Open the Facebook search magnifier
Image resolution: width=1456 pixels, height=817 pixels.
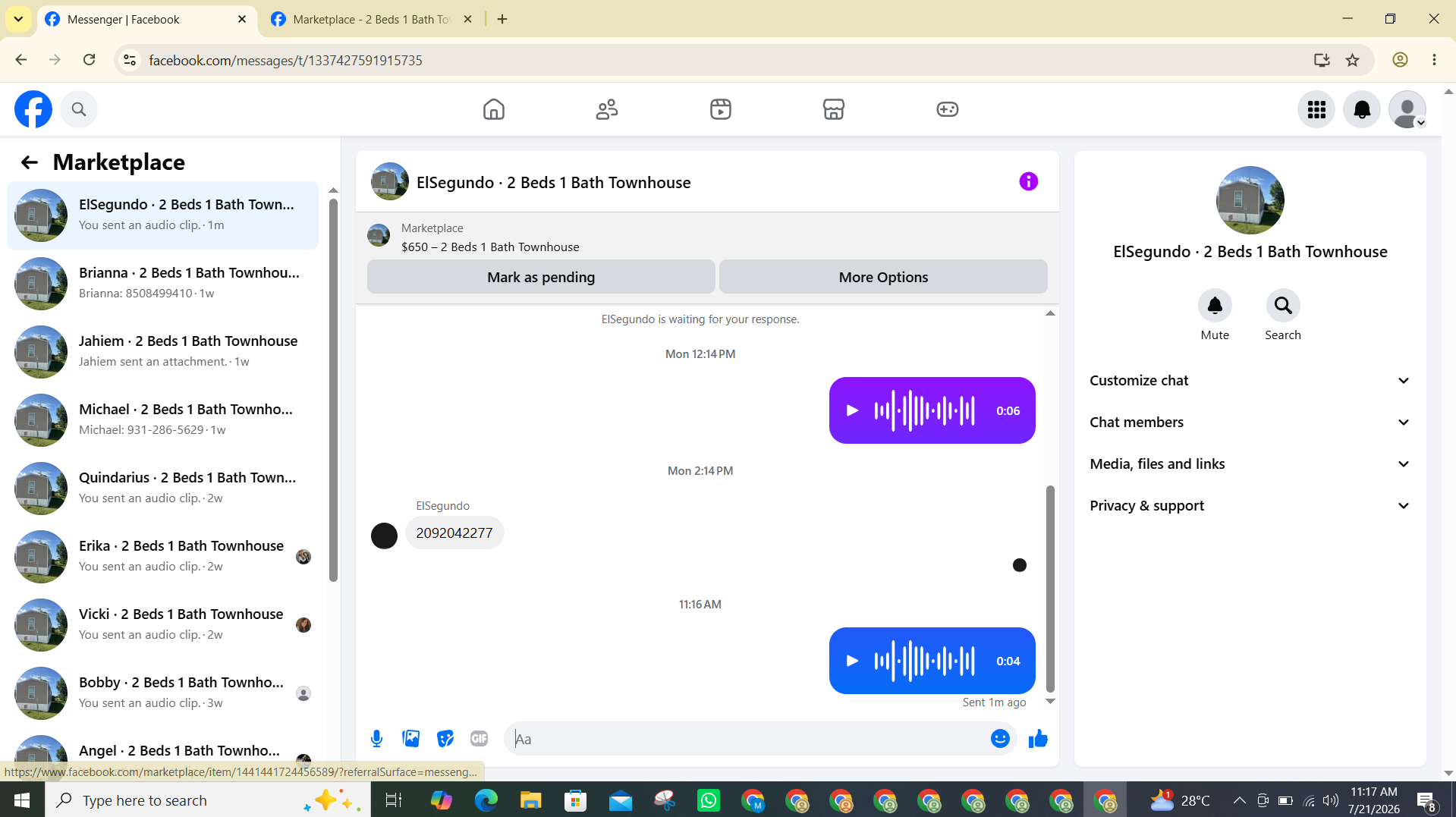click(79, 109)
